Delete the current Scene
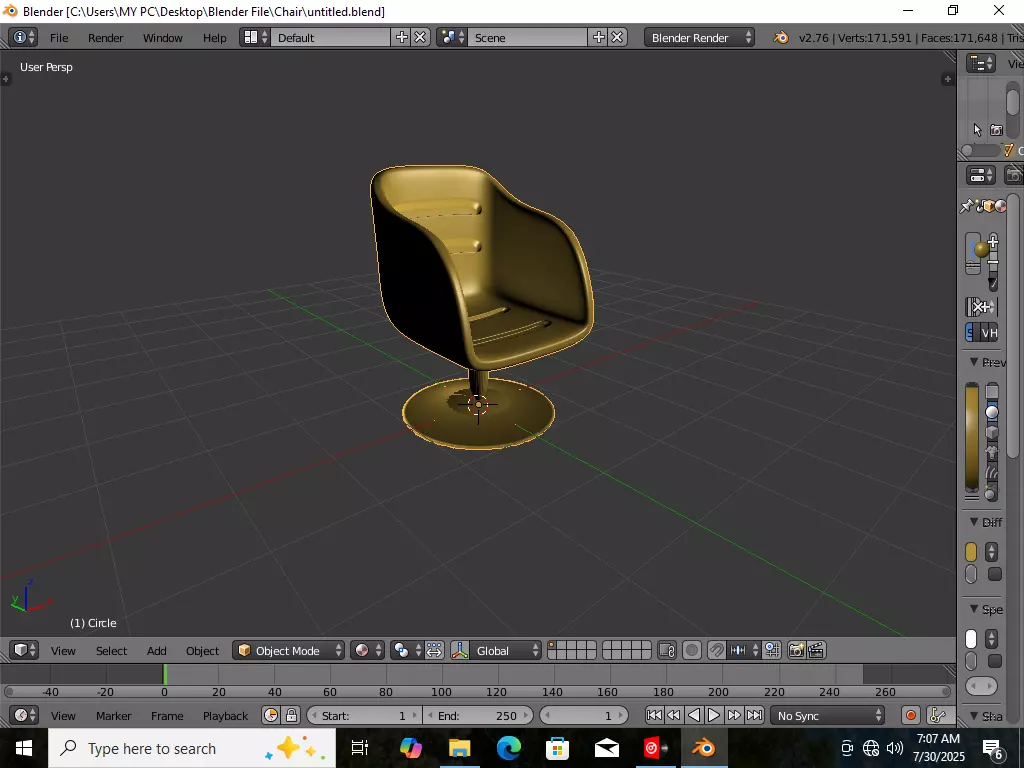1024x768 pixels. coord(617,37)
